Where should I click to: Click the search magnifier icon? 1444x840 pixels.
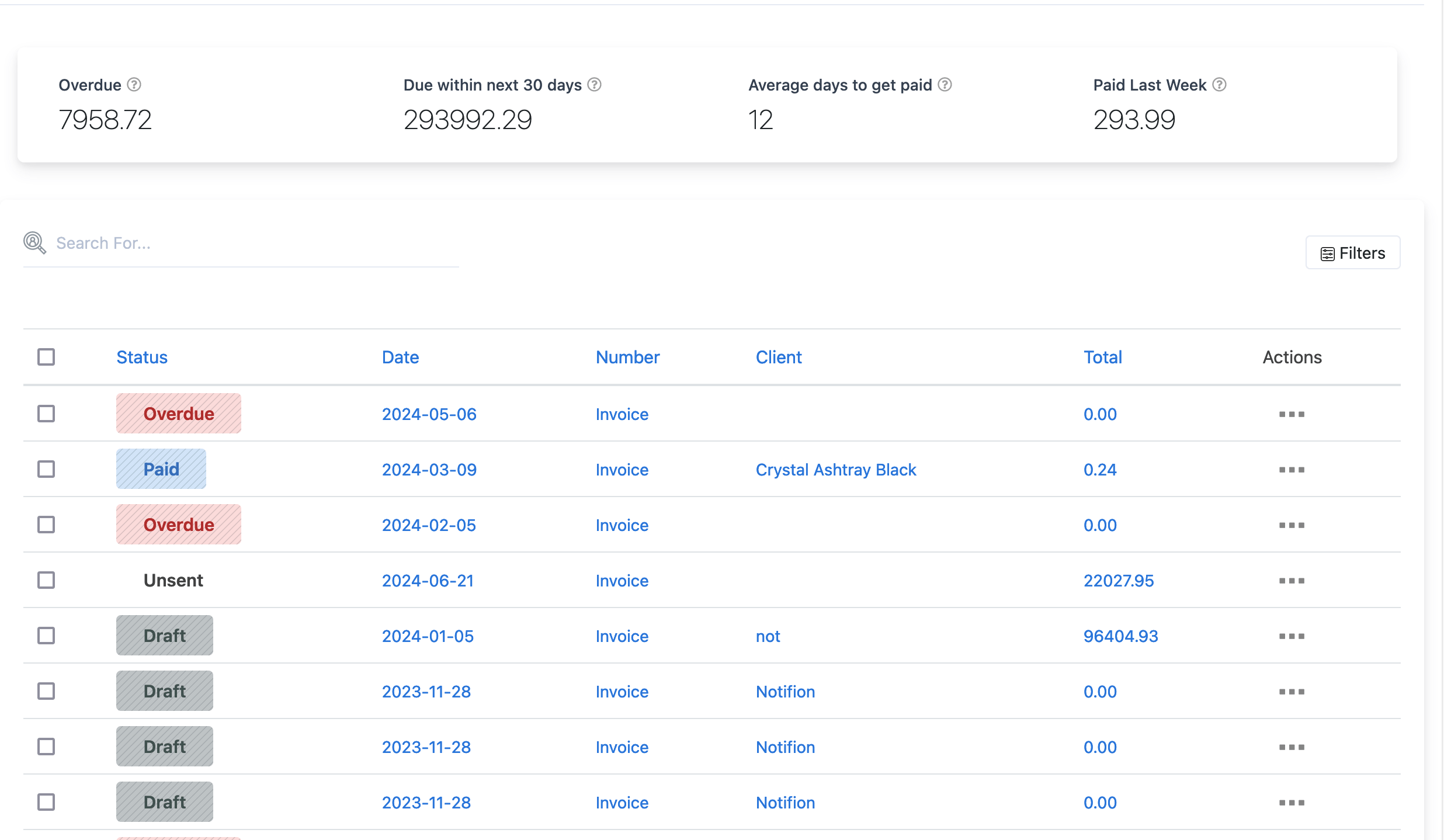pyautogui.click(x=34, y=243)
